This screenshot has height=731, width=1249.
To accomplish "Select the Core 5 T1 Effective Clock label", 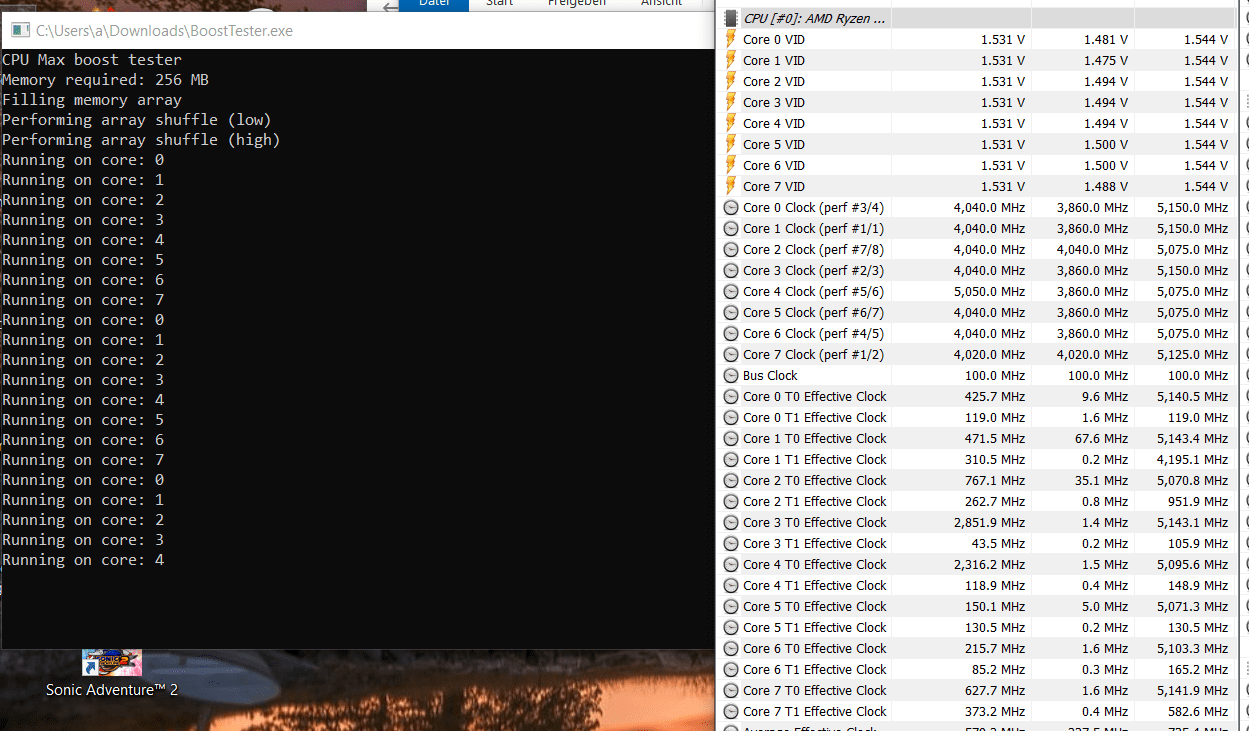I will 814,627.
